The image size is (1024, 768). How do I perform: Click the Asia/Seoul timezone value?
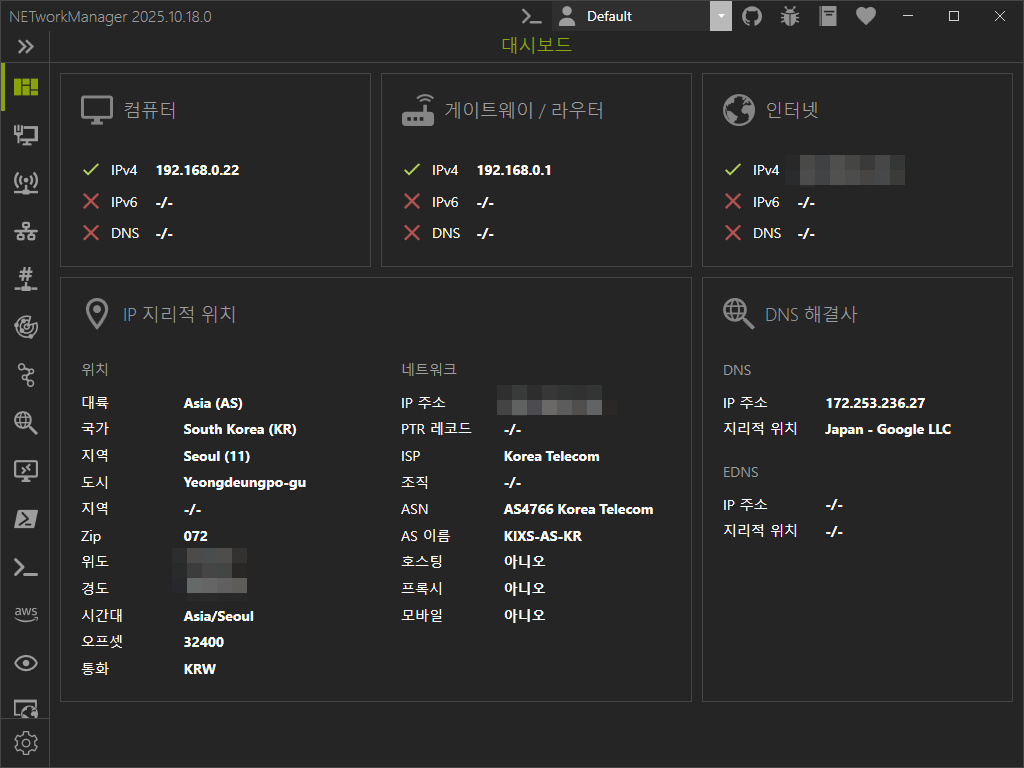(219, 616)
